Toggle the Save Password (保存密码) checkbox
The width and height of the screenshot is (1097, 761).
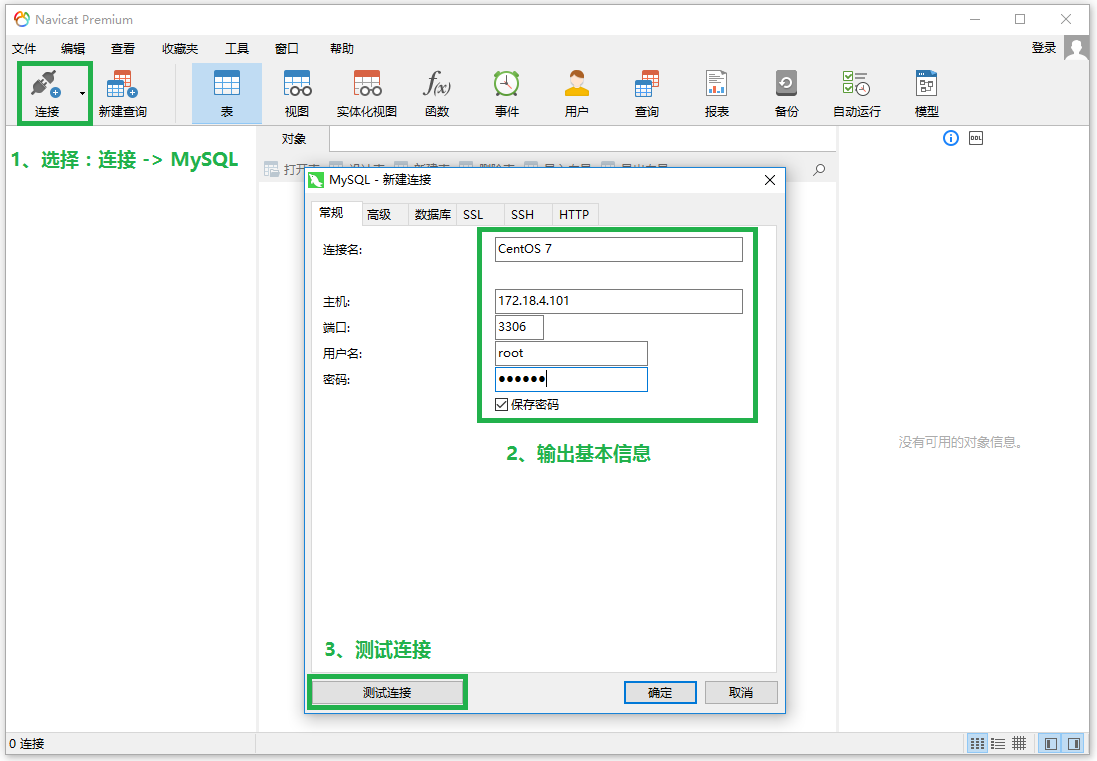click(x=502, y=404)
